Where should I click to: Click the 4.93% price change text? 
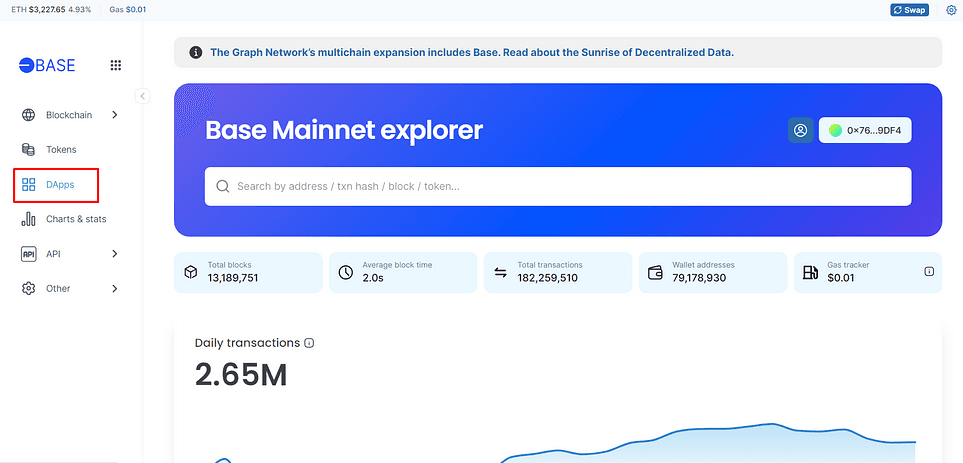coord(79,10)
